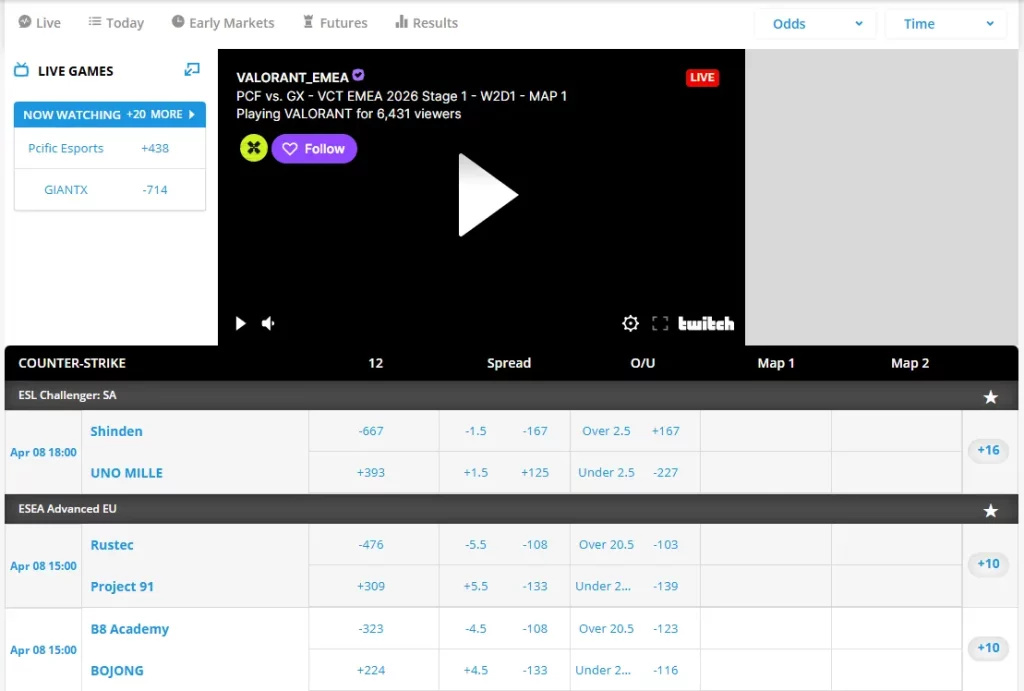Image resolution: width=1024 pixels, height=691 pixels.
Task: Pick Under at -116 for B8 match
Action: [635, 670]
